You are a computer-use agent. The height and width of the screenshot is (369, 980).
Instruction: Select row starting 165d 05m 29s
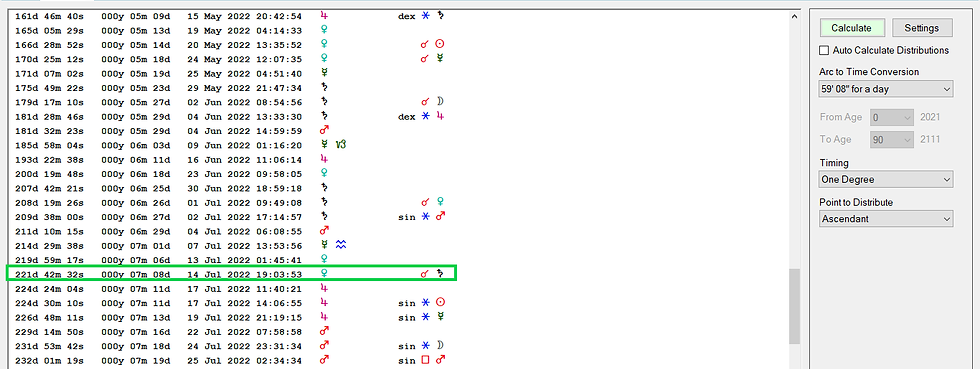point(172,30)
